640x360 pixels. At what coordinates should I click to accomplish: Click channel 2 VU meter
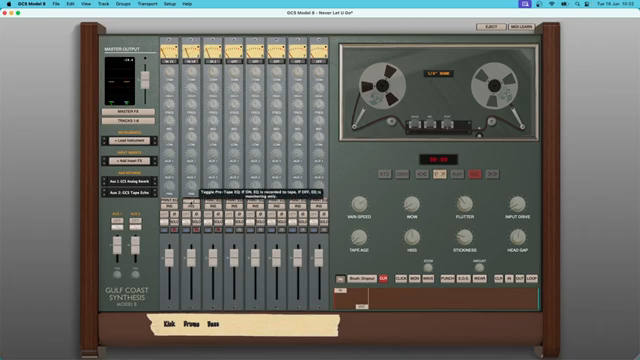pyautogui.click(x=191, y=51)
